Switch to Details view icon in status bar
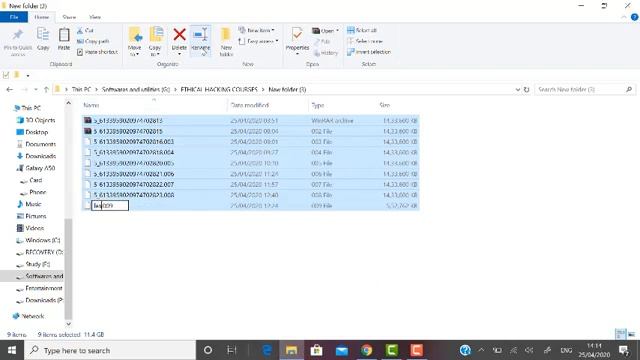Image resolution: width=640 pixels, height=360 pixels. [620, 334]
